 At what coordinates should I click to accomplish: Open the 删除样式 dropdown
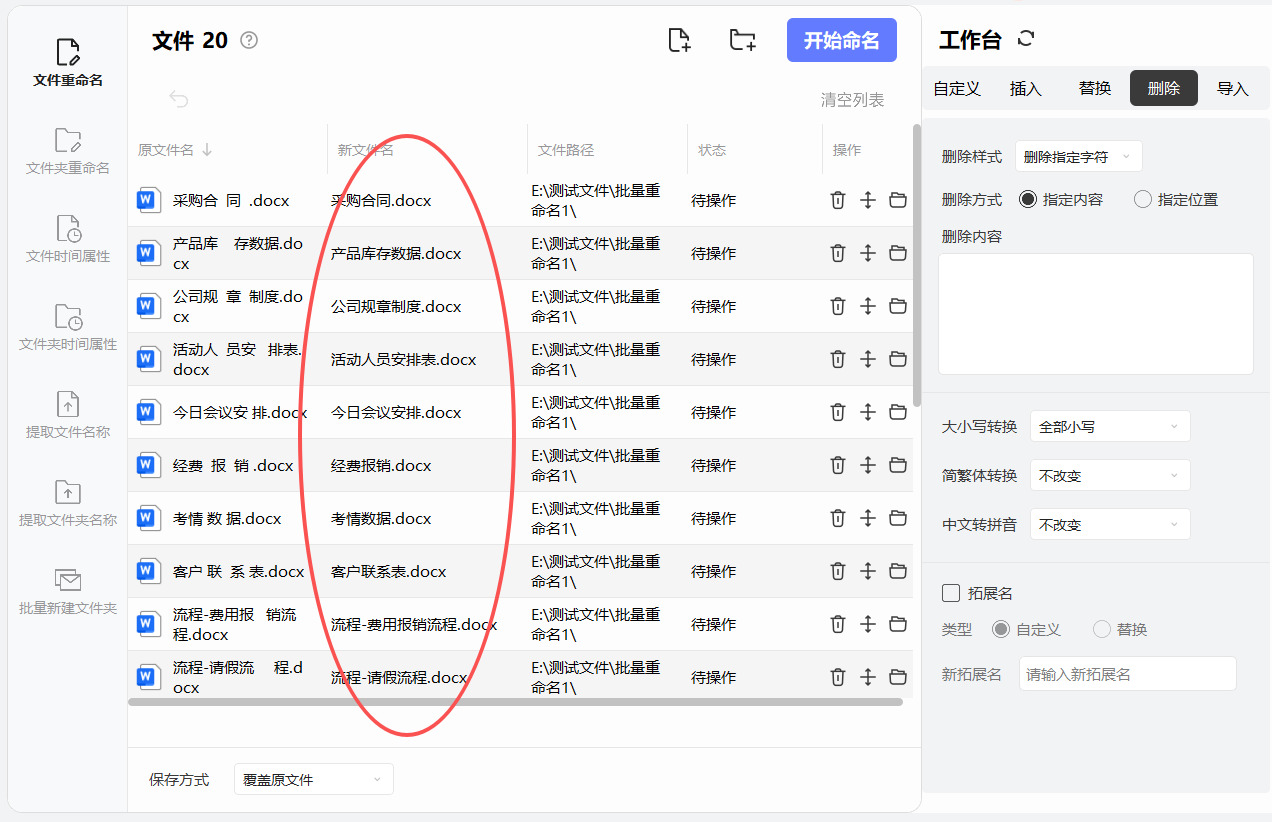pyautogui.click(x=1078, y=156)
